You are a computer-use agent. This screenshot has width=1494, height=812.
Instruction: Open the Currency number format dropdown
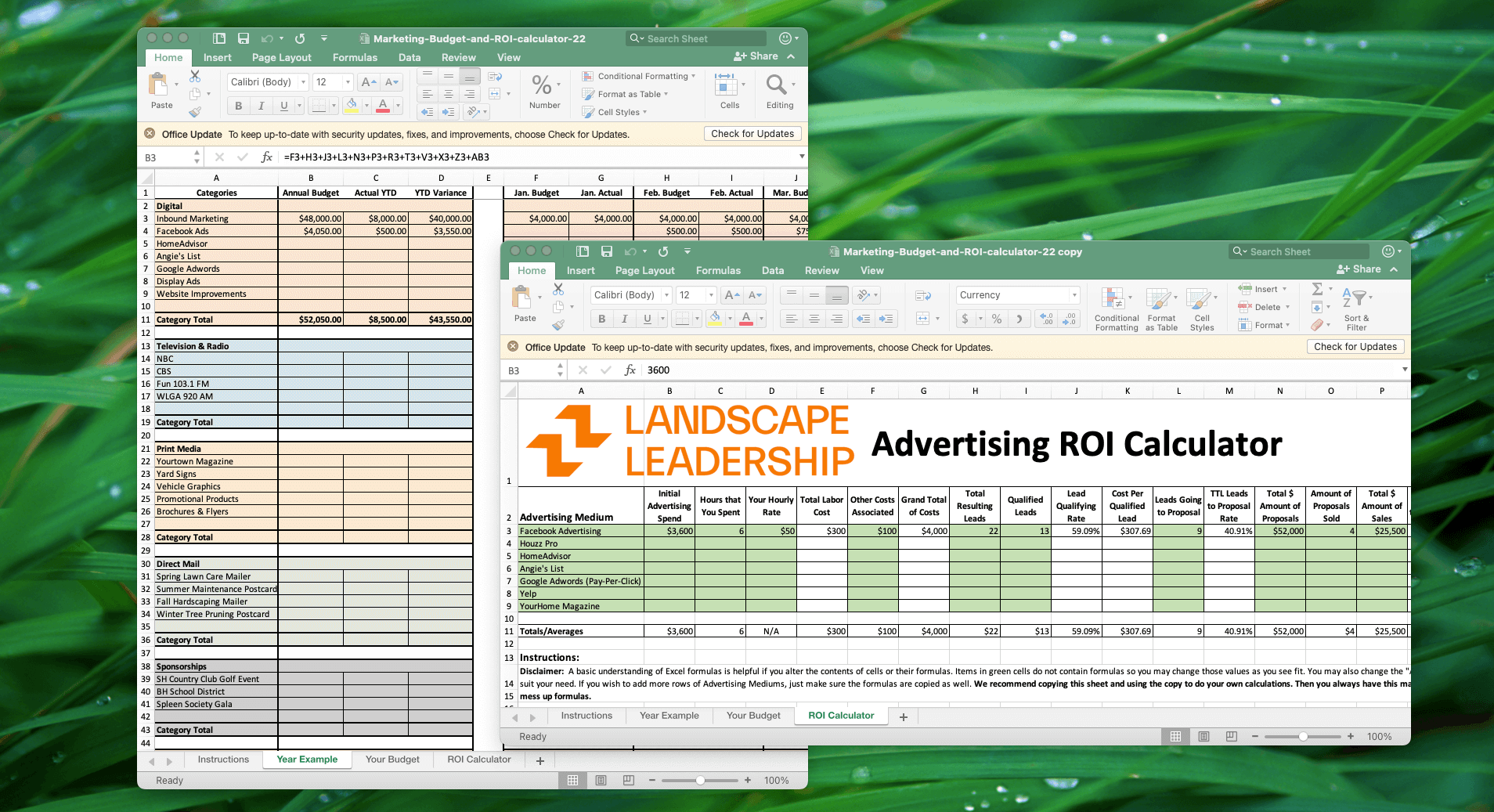[x=1016, y=295]
